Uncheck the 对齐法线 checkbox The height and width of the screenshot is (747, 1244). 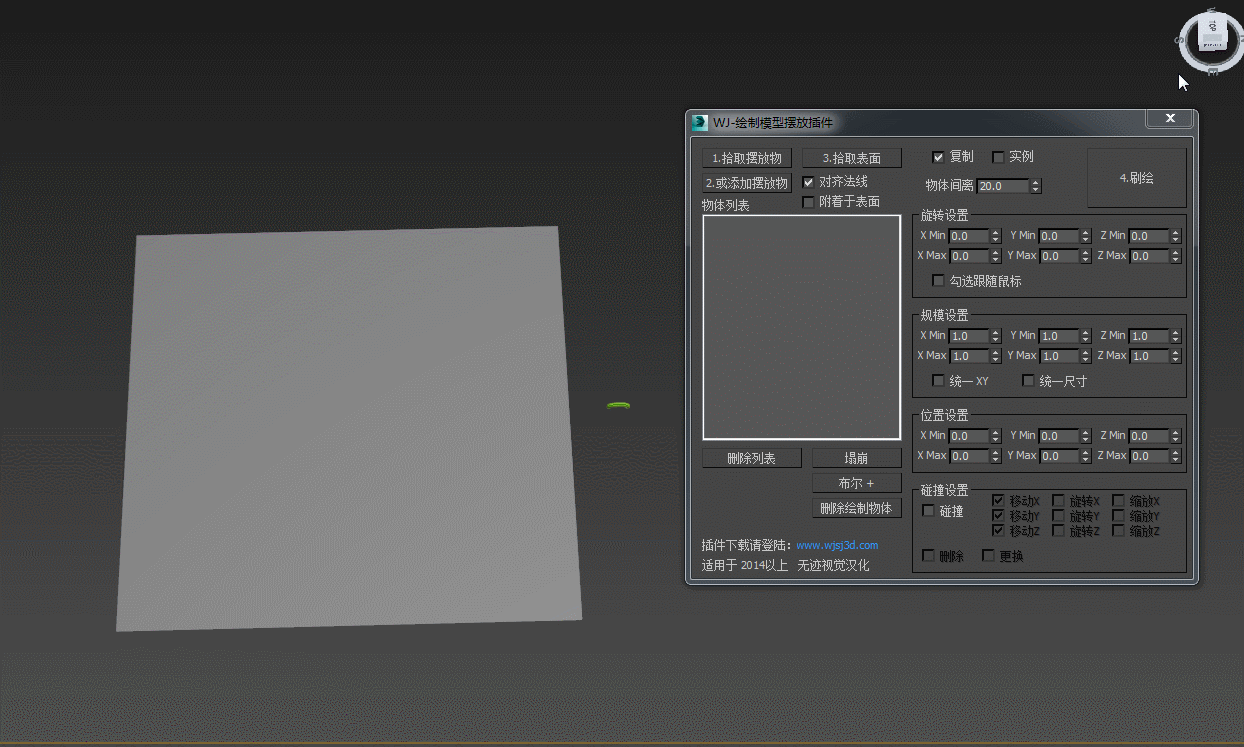pyautogui.click(x=809, y=182)
